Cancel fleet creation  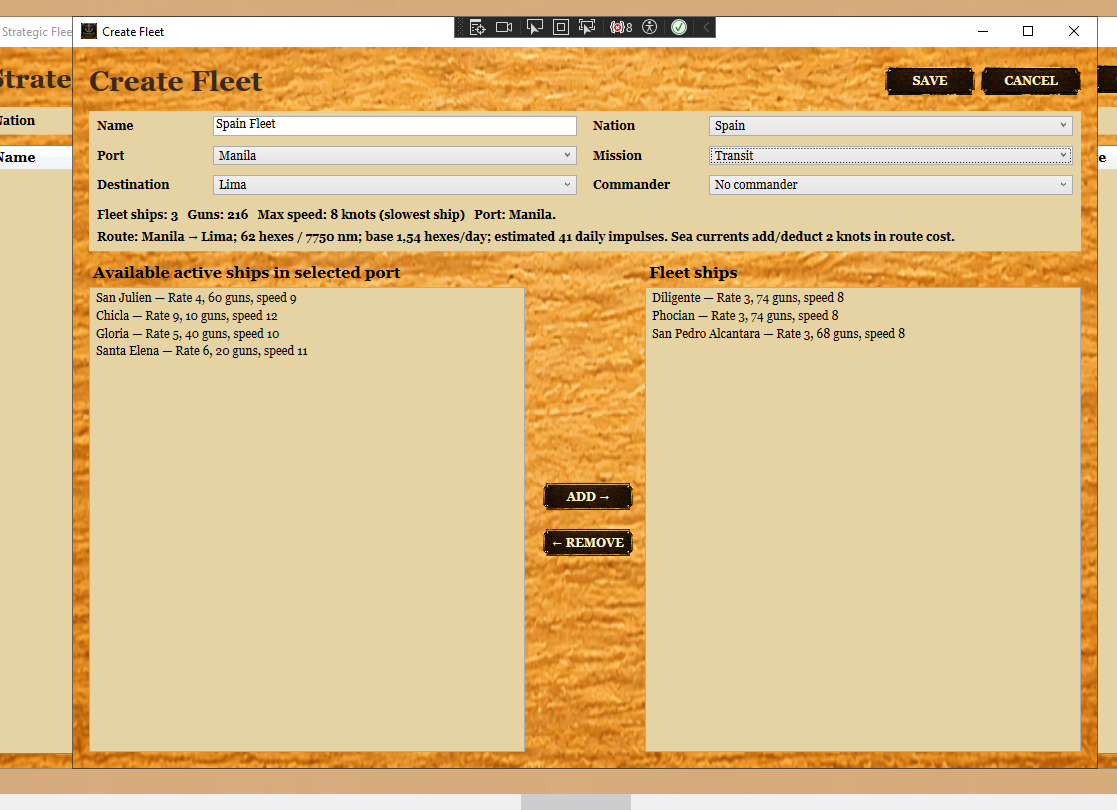tap(1031, 81)
